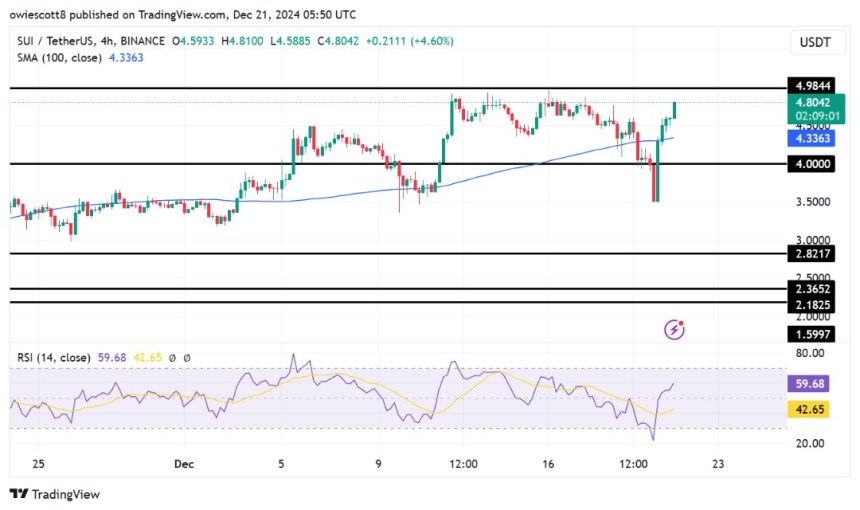Click the purple lightning bolt icon
Screen dimensions: 860x510
675,329
